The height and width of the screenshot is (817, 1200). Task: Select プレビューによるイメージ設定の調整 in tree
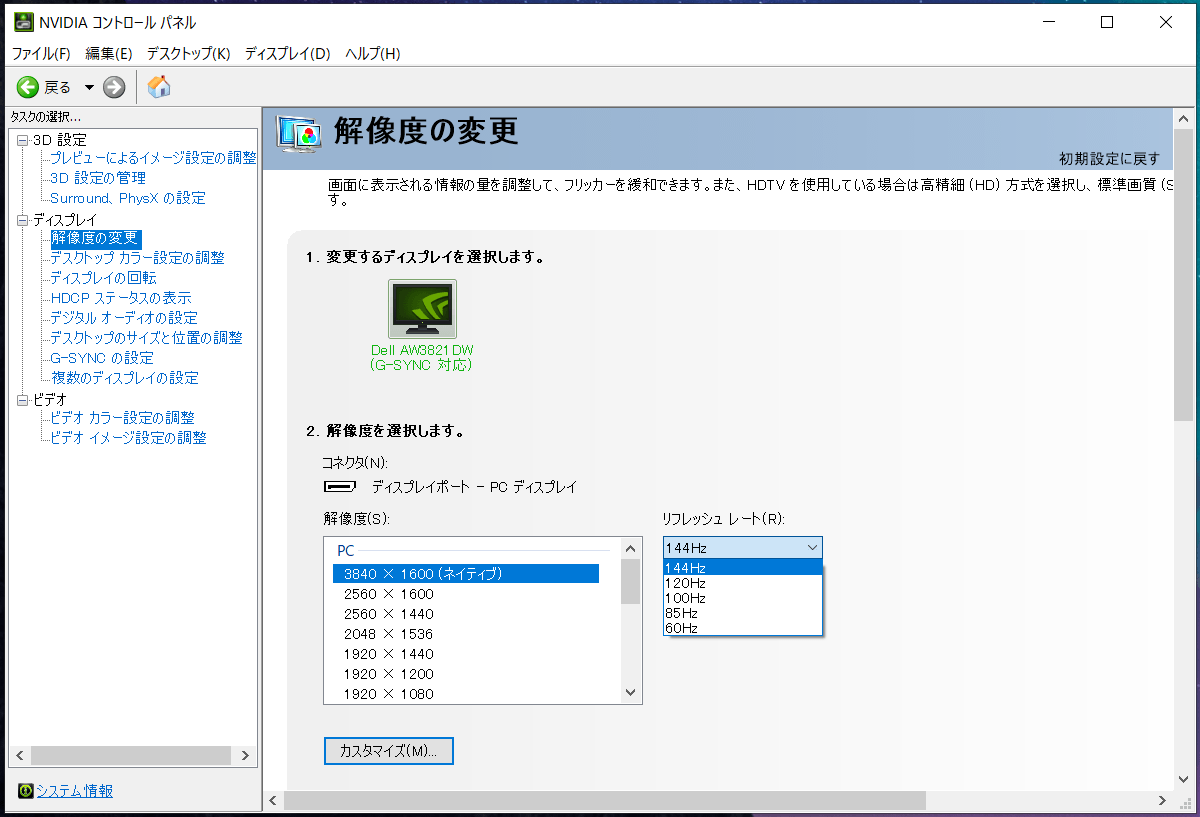tap(153, 158)
